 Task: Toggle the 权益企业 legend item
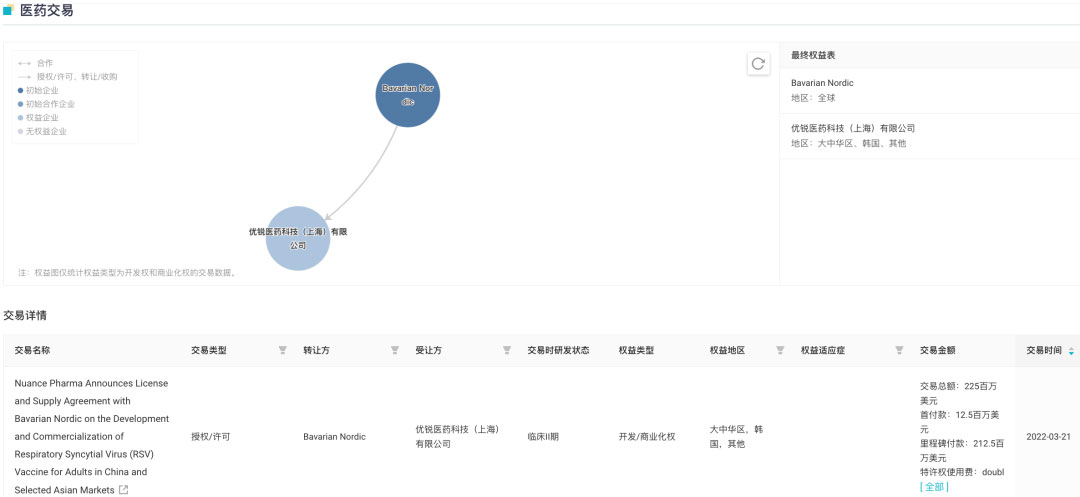coord(40,117)
